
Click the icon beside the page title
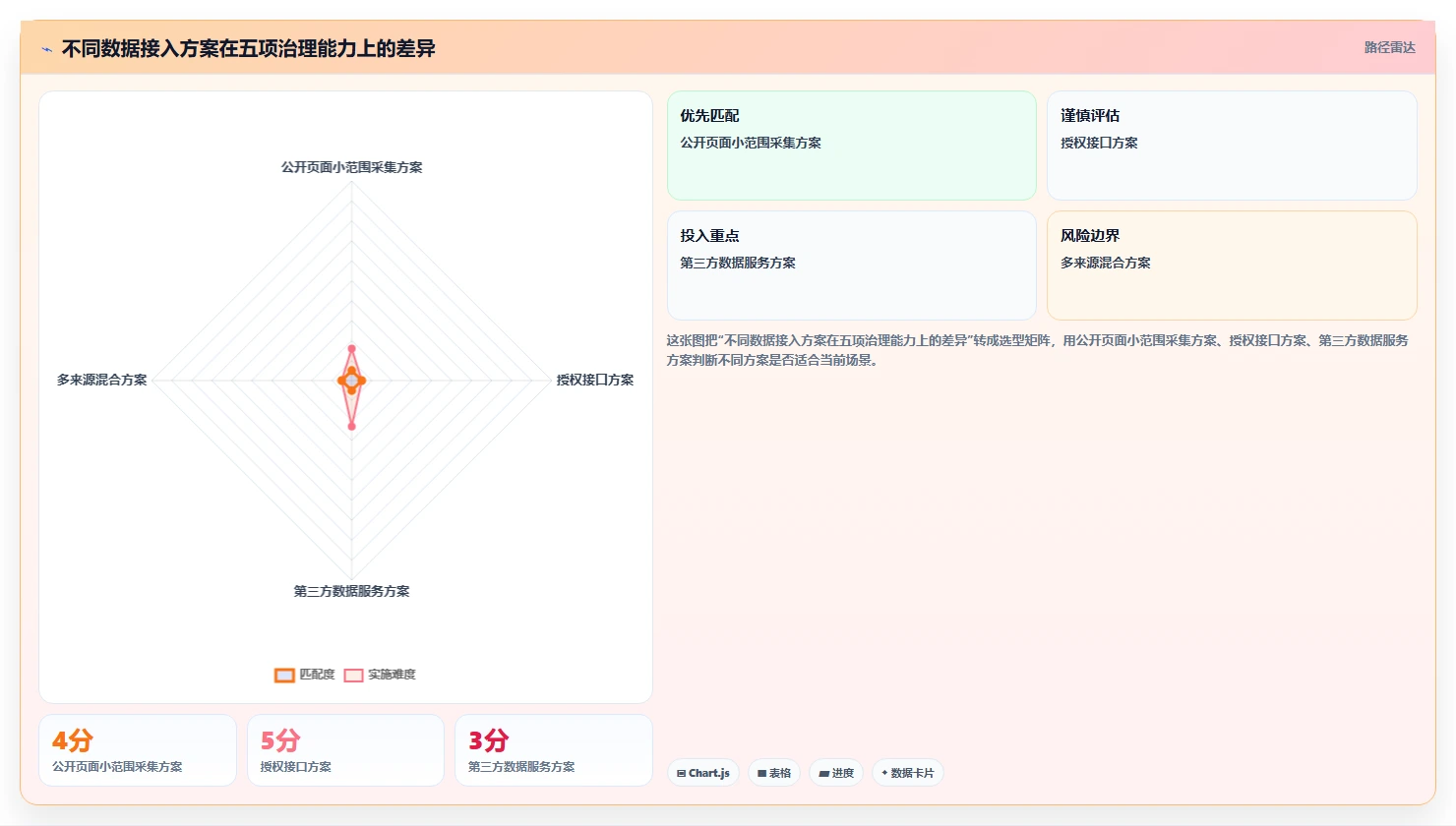point(46,49)
